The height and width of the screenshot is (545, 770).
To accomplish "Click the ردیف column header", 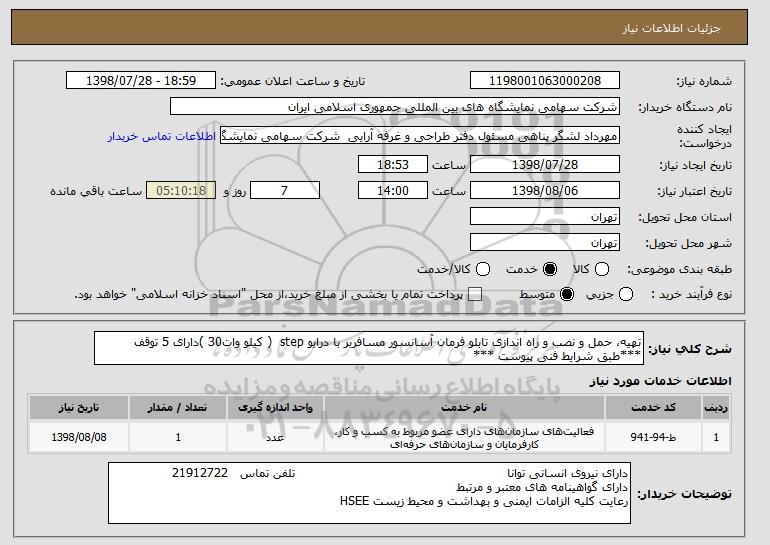I will tap(716, 408).
